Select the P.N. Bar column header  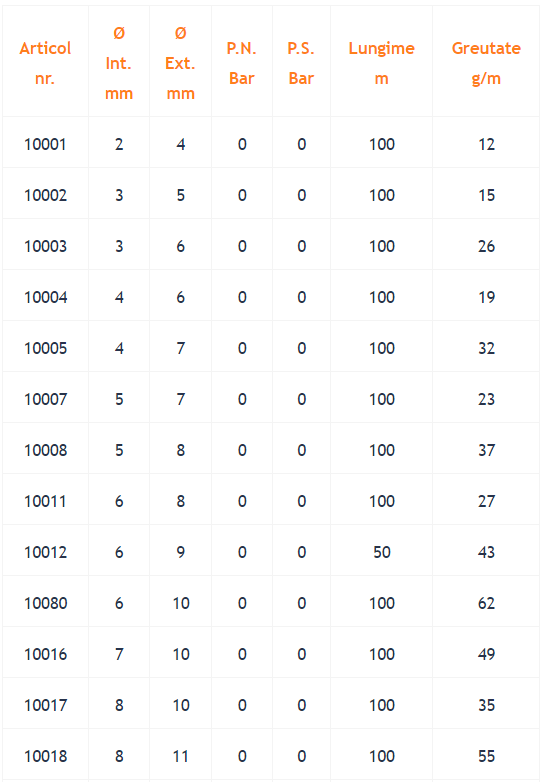pos(242,63)
